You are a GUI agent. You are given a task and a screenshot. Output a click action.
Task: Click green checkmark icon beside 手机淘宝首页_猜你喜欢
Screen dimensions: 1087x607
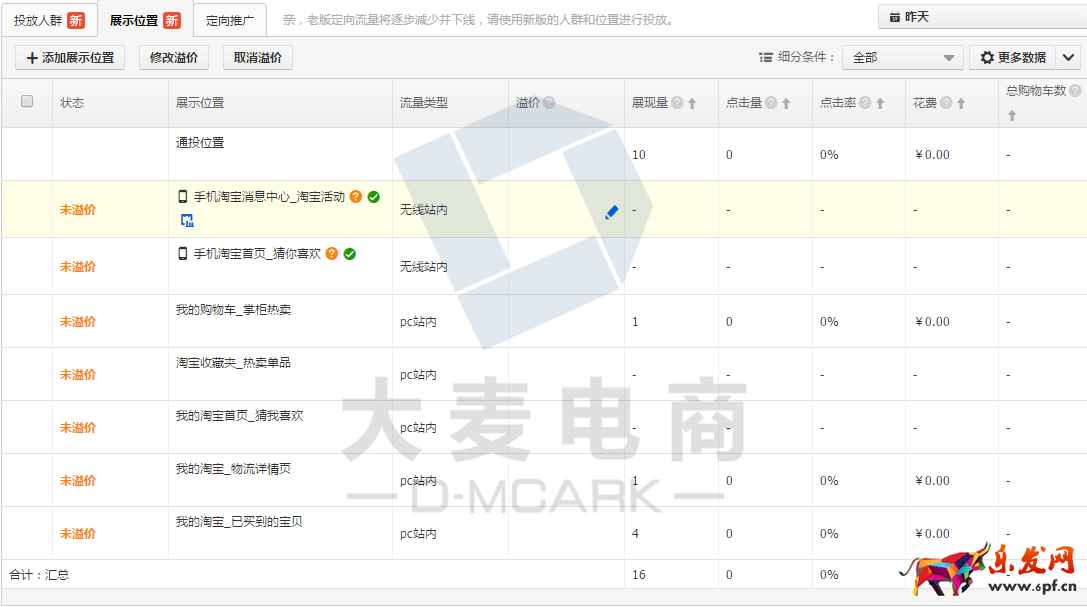350,254
